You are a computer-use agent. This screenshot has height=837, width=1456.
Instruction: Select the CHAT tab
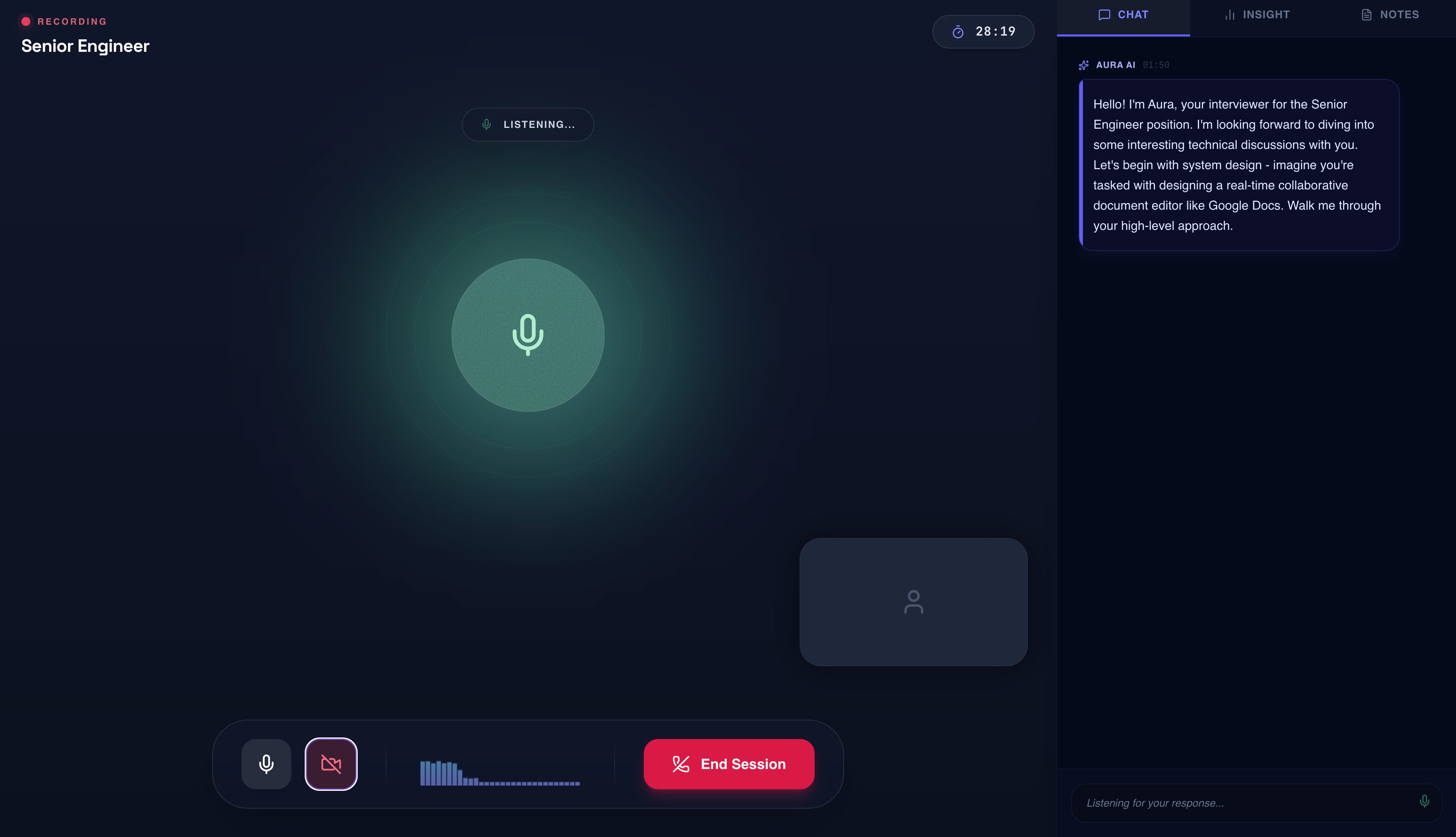(x=1122, y=15)
